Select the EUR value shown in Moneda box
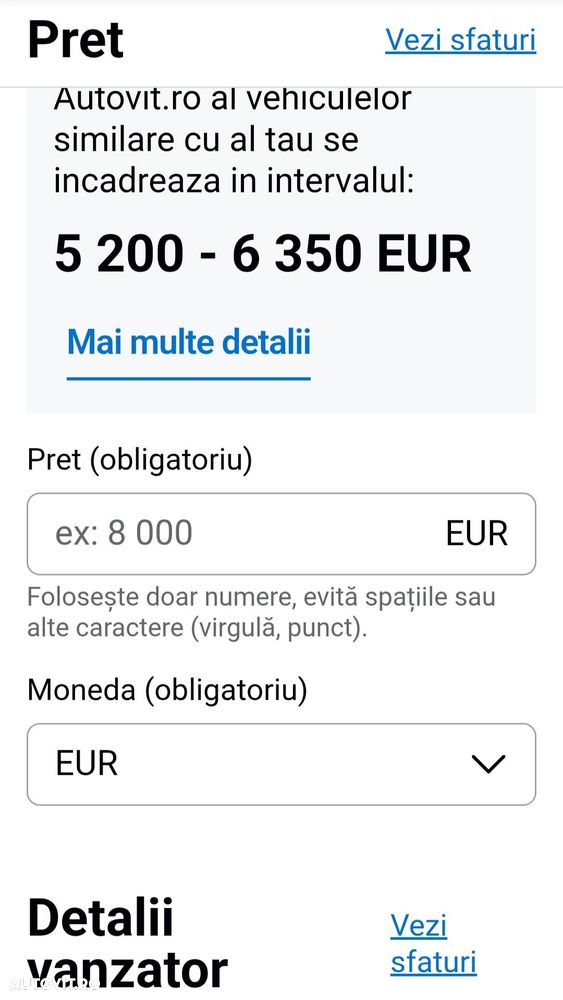This screenshot has height=1000, width=563. click(x=87, y=764)
